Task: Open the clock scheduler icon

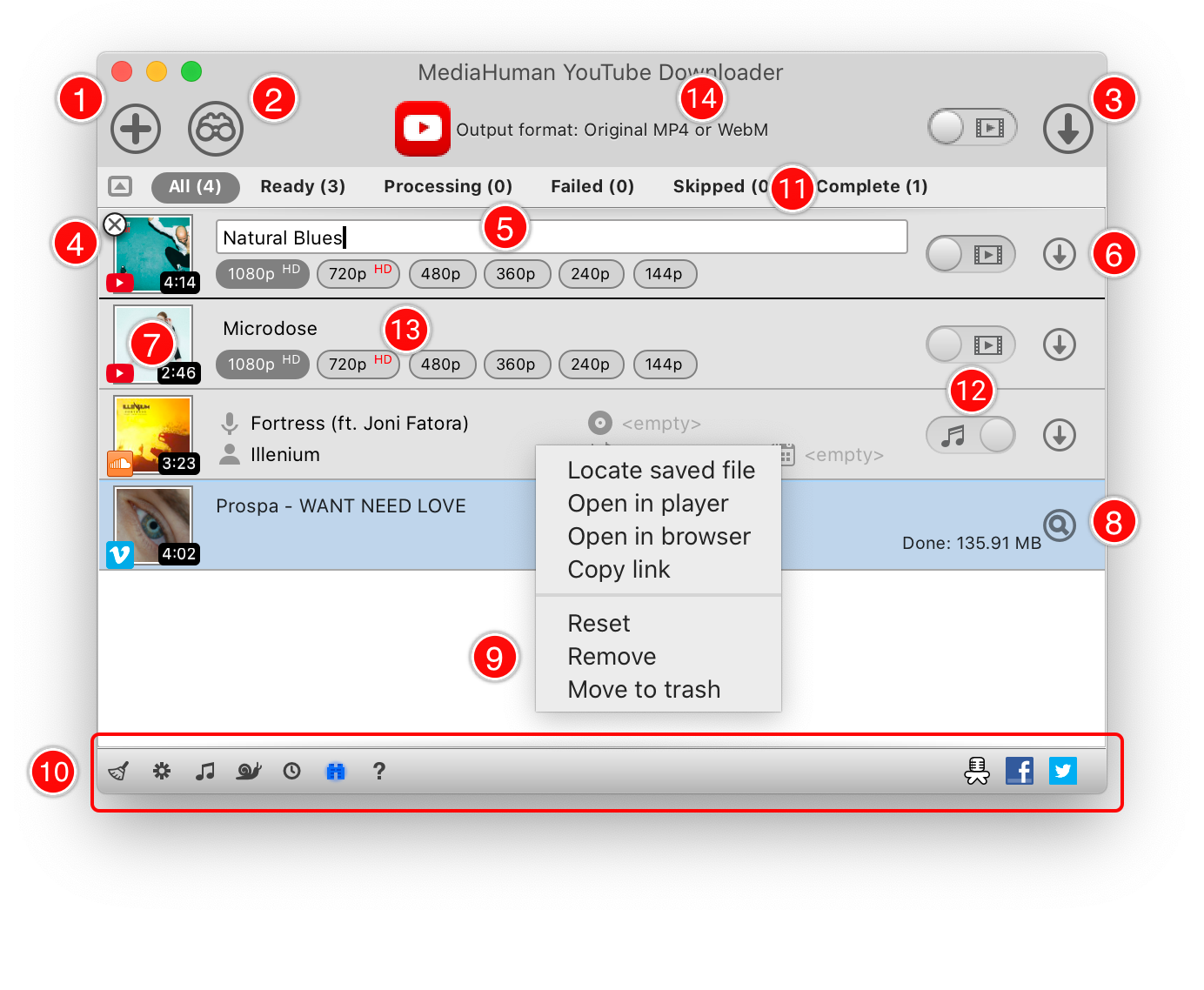Action: tap(291, 771)
